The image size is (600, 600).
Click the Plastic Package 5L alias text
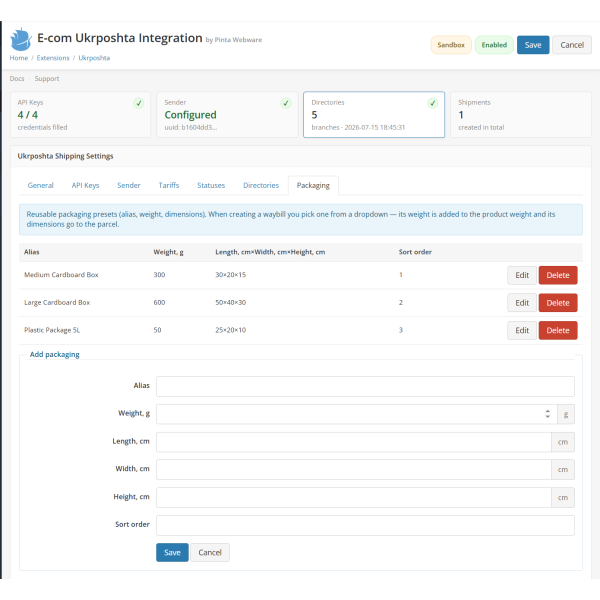[52, 330]
